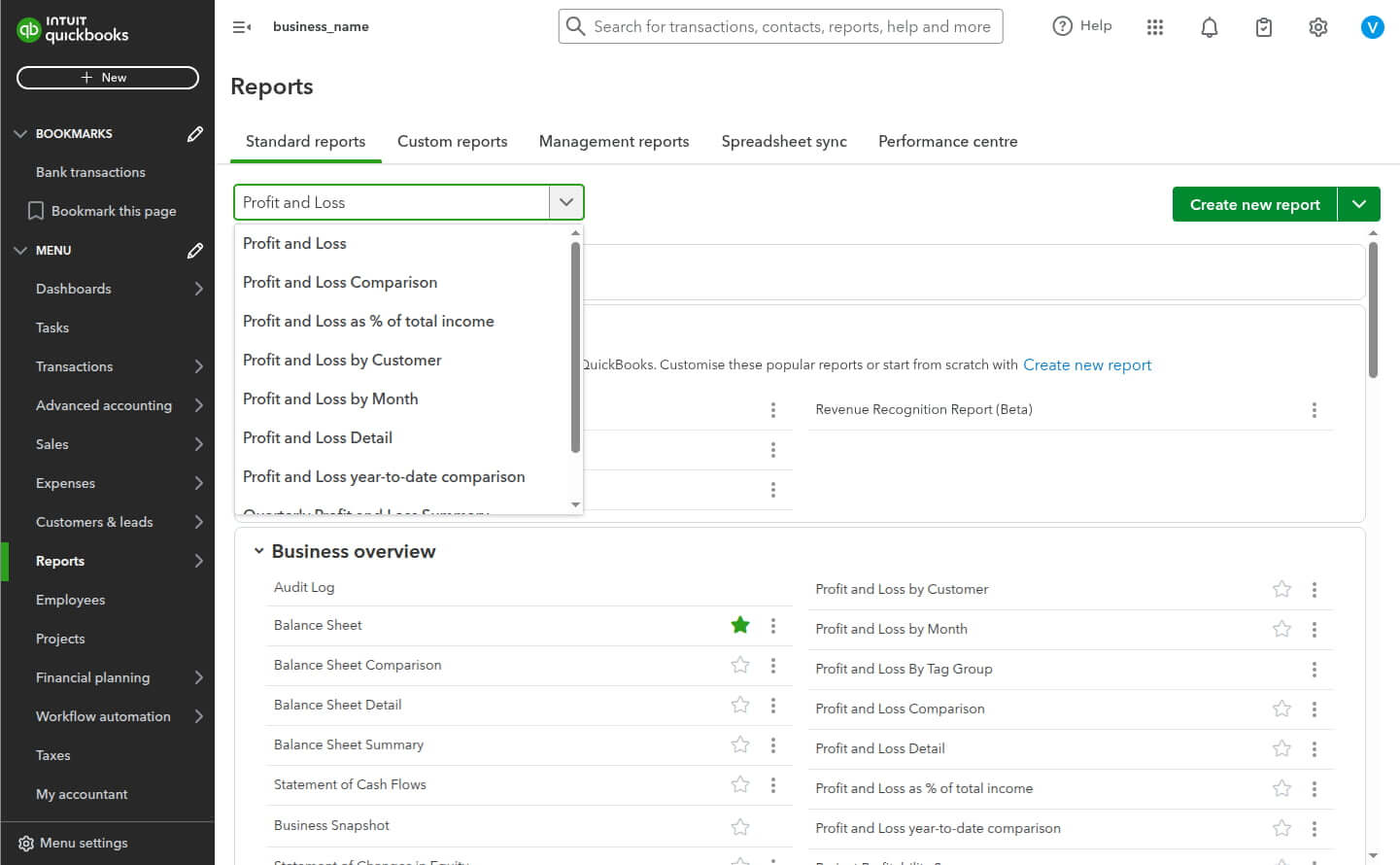
Task: Click the New button in sidebar
Action: click(x=108, y=78)
